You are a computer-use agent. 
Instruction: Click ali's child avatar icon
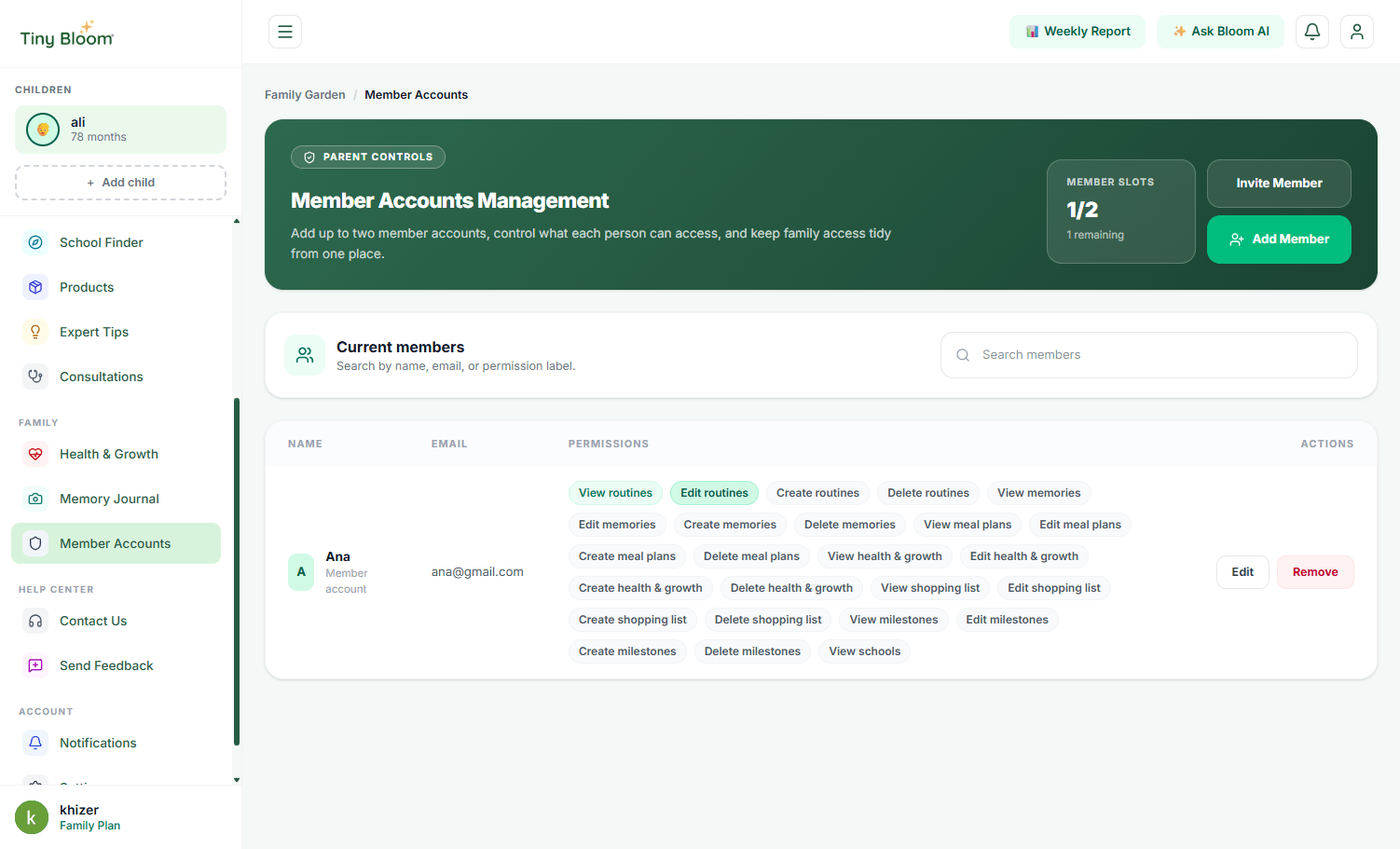[x=43, y=130]
